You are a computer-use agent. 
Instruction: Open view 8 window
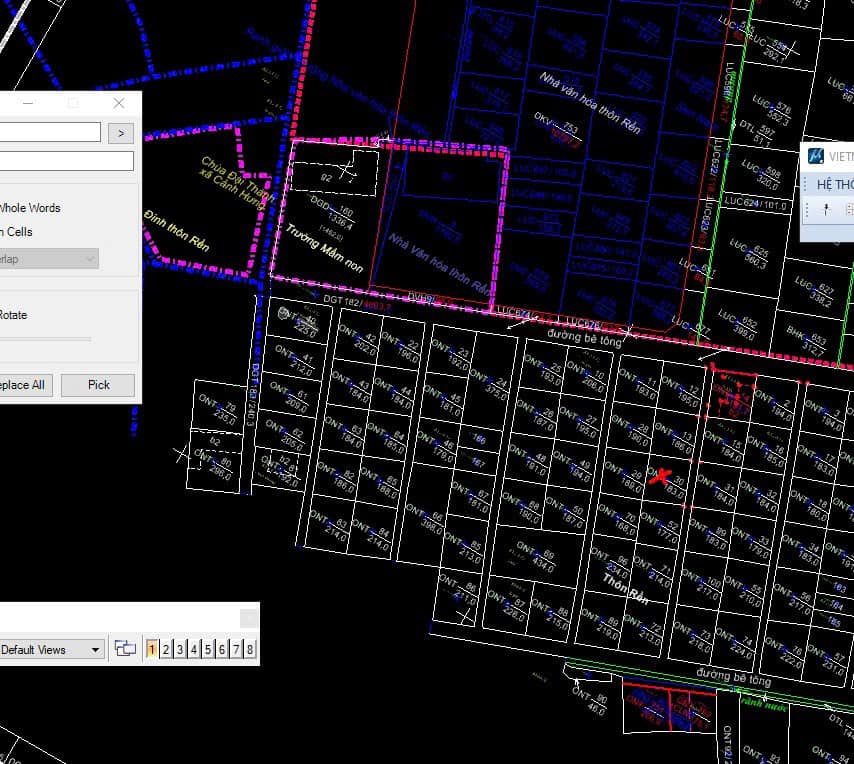[250, 649]
